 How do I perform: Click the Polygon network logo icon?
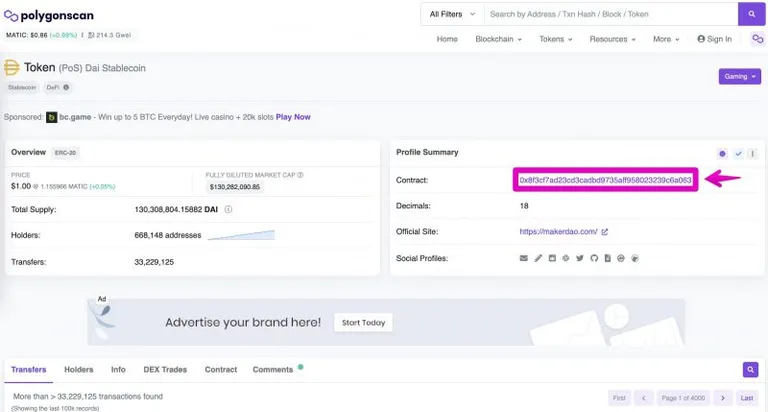tap(758, 39)
